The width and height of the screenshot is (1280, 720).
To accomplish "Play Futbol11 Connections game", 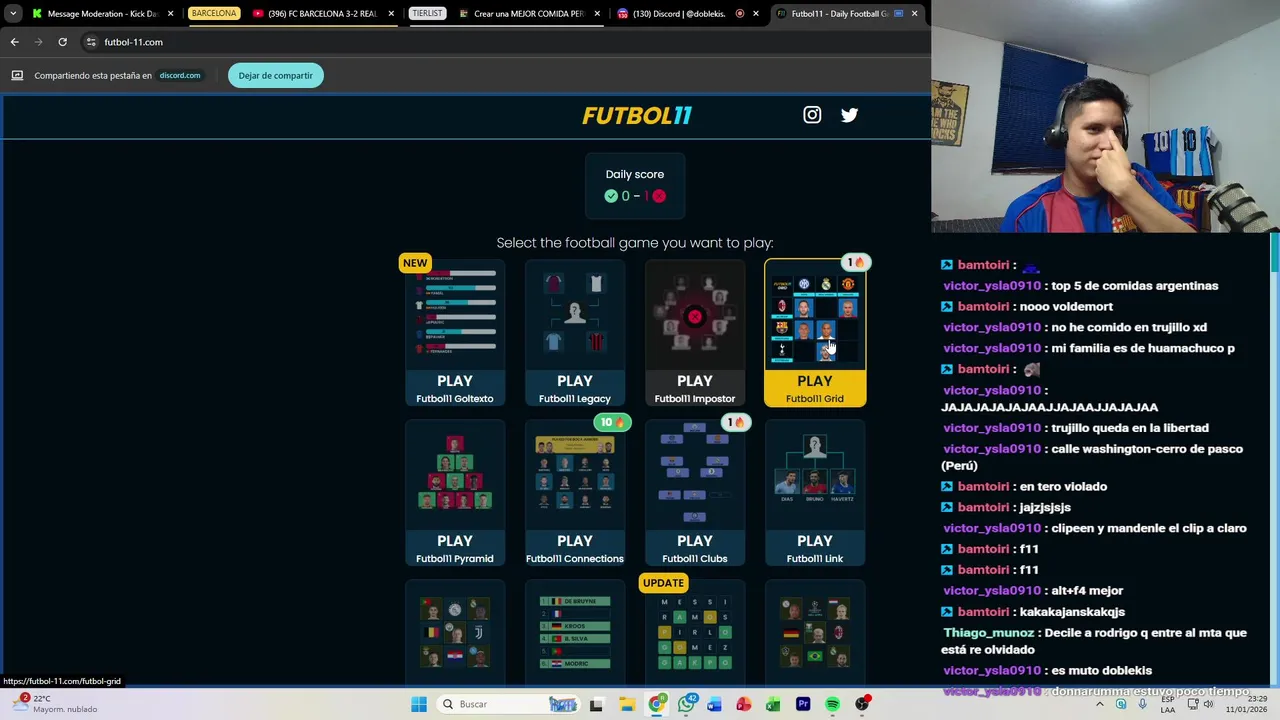I will point(575,548).
